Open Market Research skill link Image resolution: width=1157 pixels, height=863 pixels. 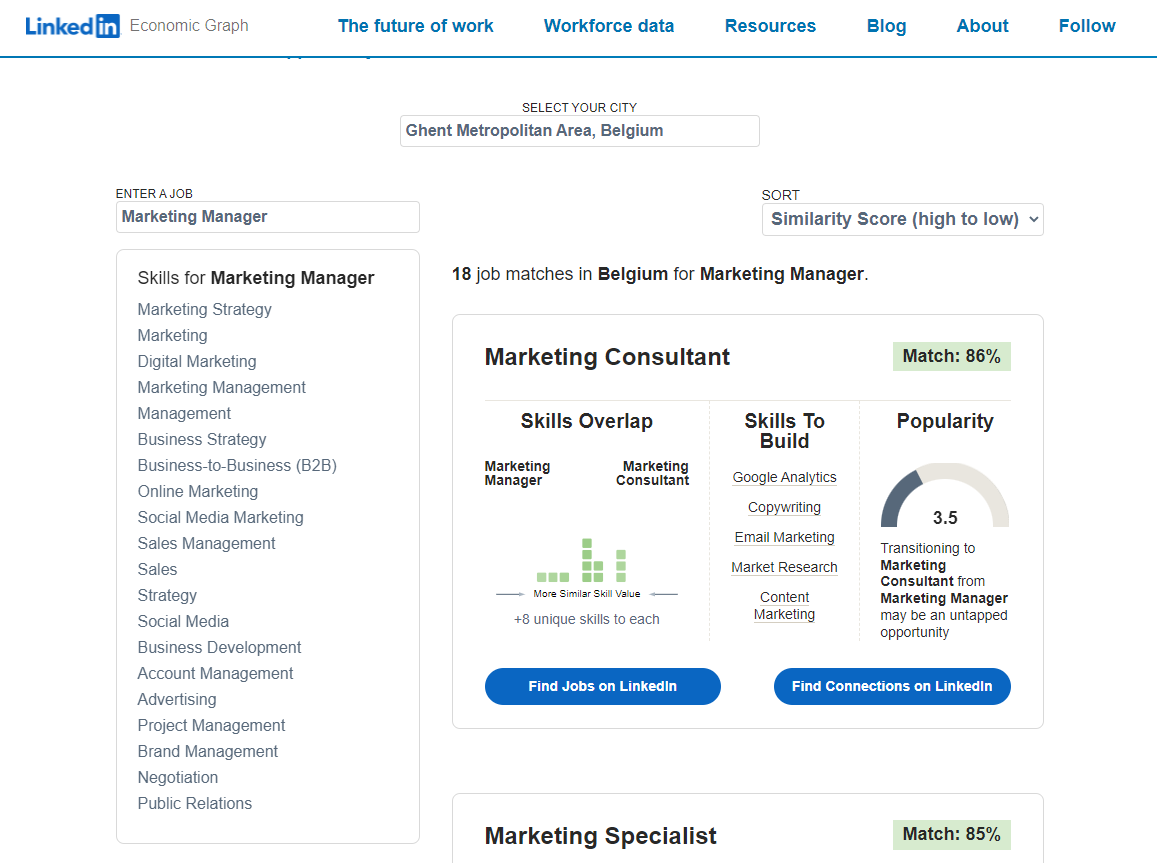784,567
